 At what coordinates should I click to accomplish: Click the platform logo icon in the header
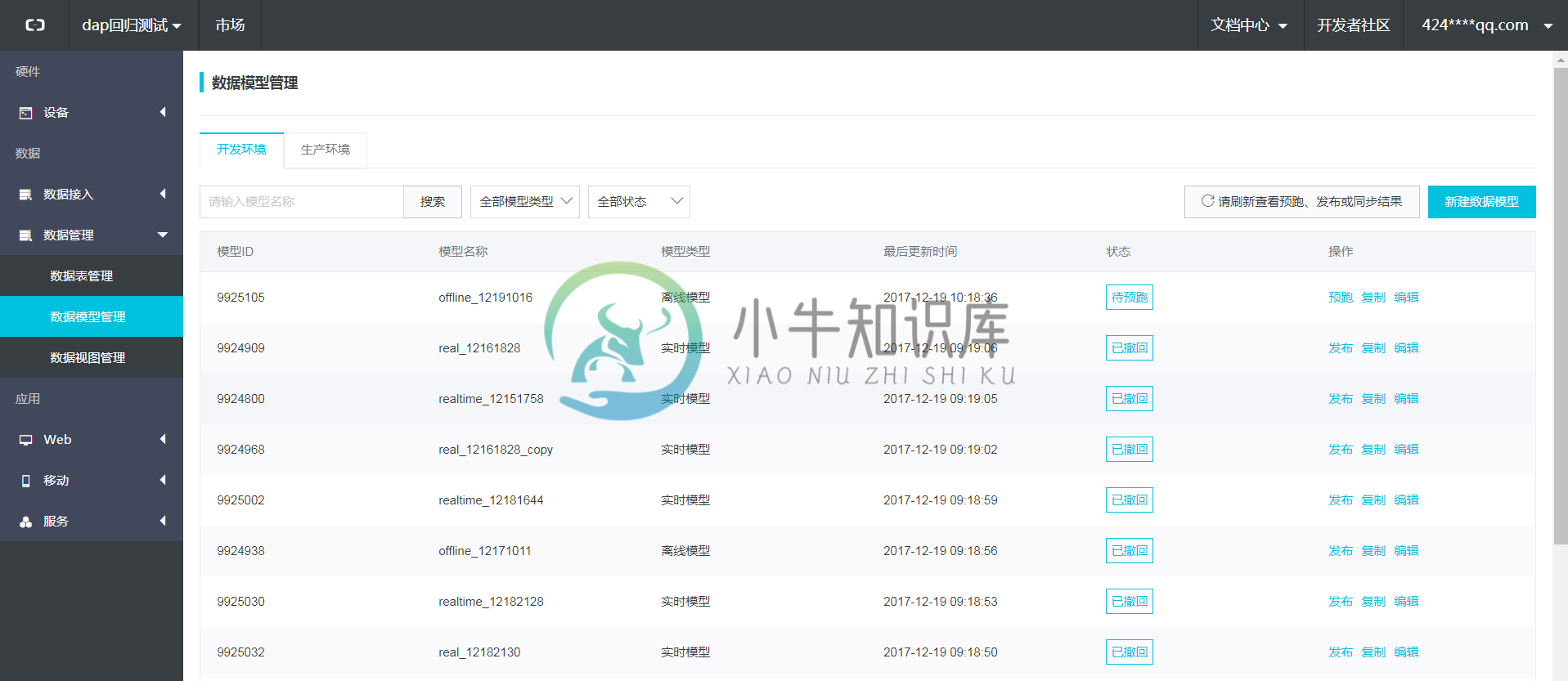click(34, 25)
